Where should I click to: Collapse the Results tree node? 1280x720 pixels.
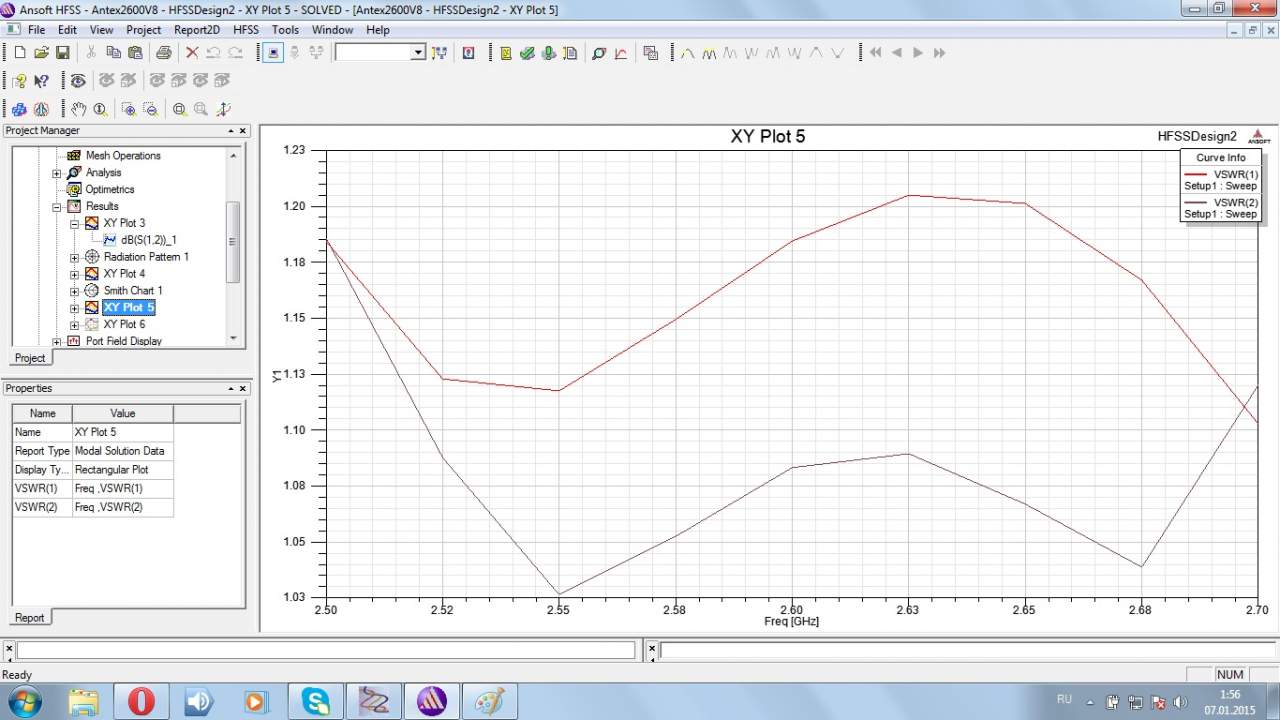(x=58, y=207)
